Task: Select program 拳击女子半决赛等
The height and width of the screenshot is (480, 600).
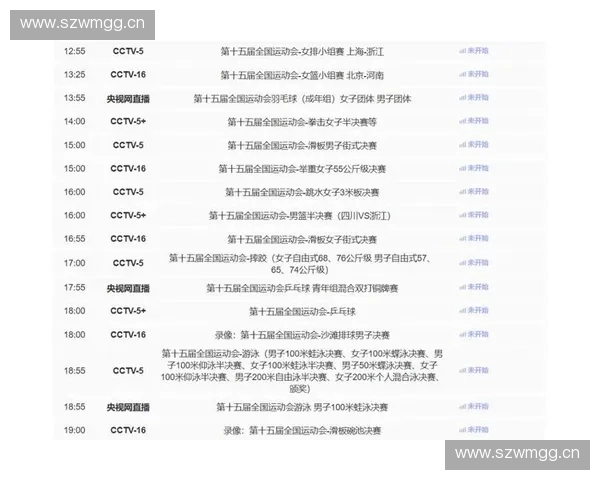Action: pos(302,122)
